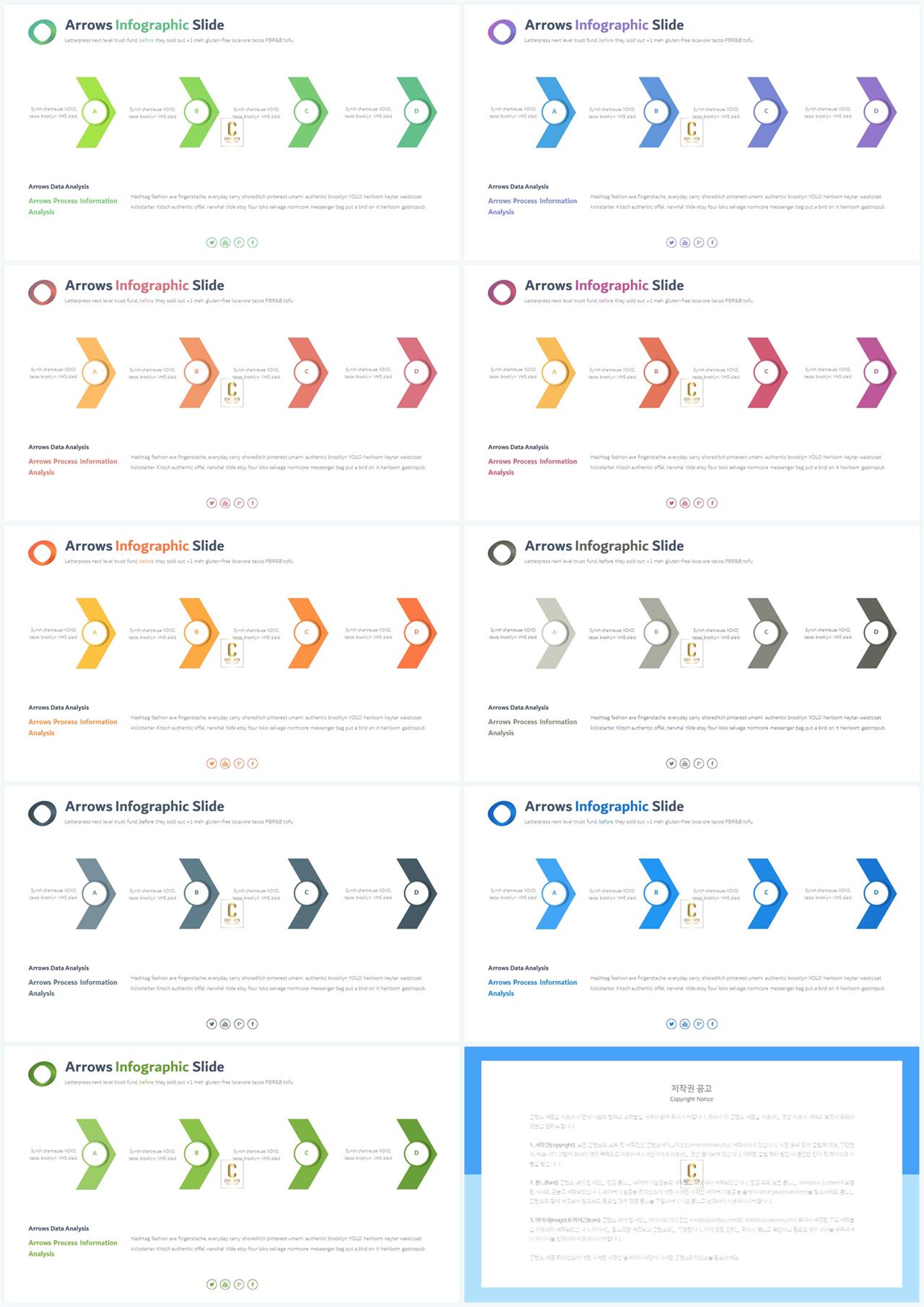
Task: Click the Twitter icon on the green slide
Action: (212, 243)
